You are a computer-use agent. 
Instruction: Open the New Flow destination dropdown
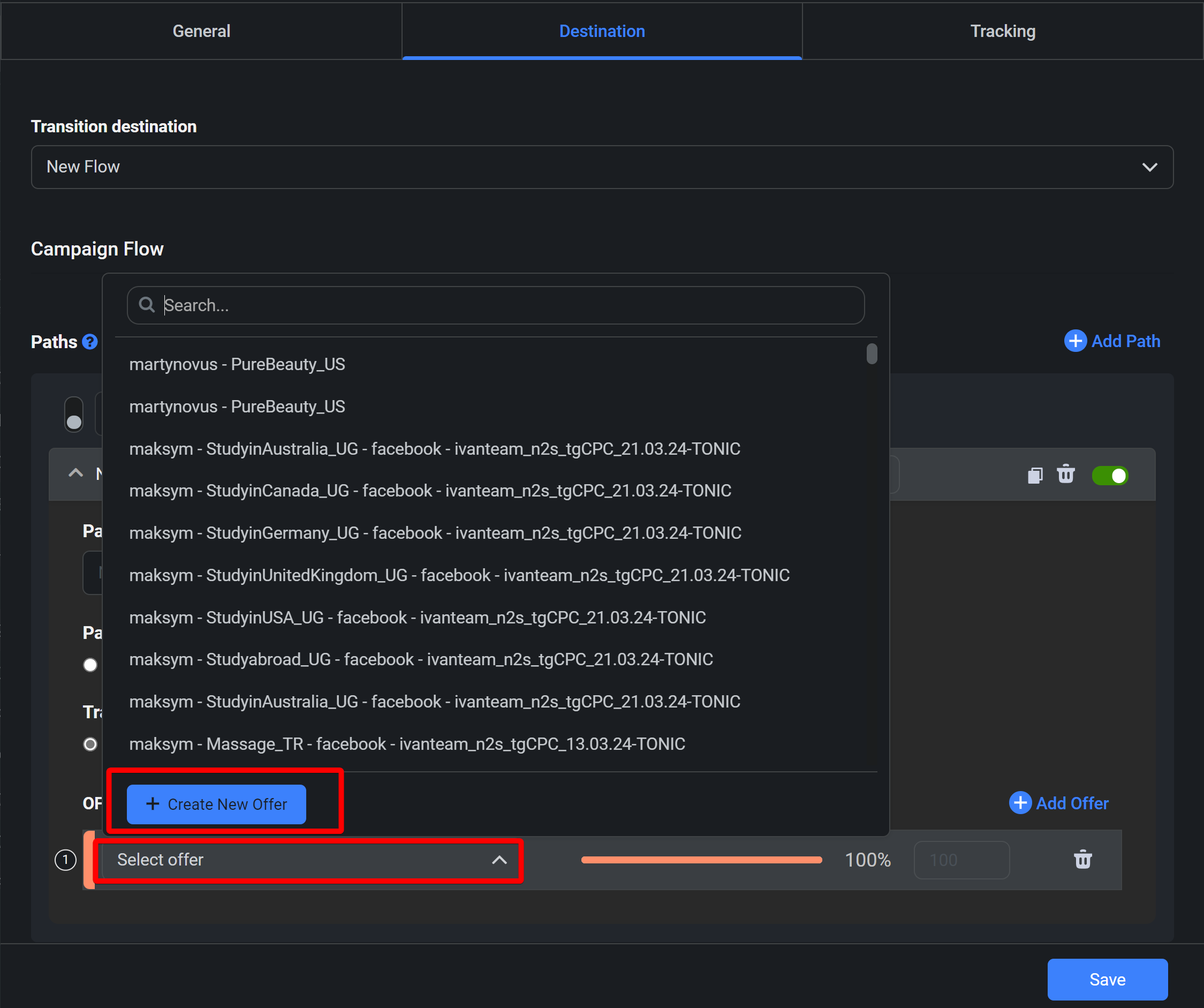point(602,167)
